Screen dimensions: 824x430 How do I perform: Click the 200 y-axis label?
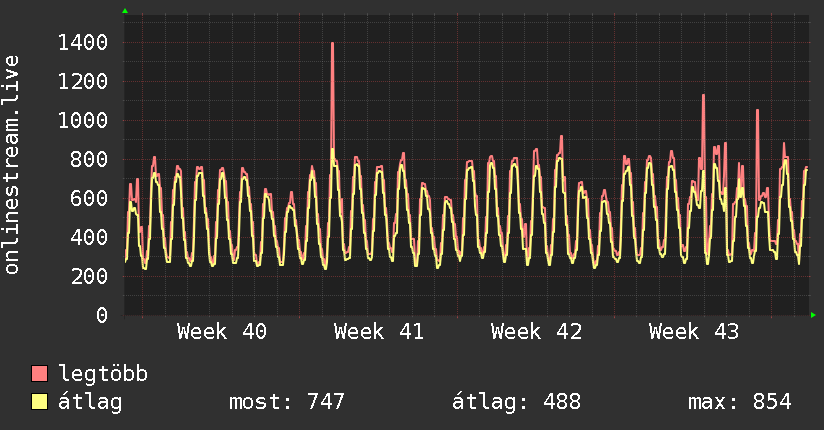[x=89, y=276]
